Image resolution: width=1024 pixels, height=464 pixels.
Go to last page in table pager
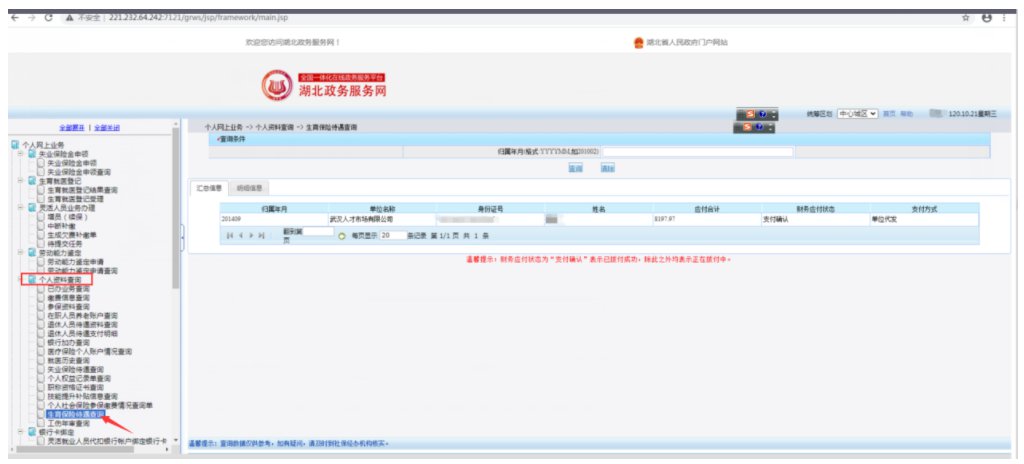pyautogui.click(x=261, y=235)
